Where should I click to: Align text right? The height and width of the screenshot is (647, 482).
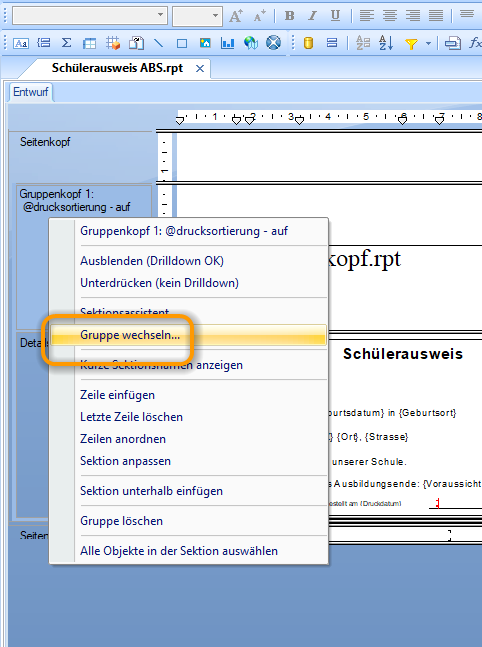tap(413, 16)
